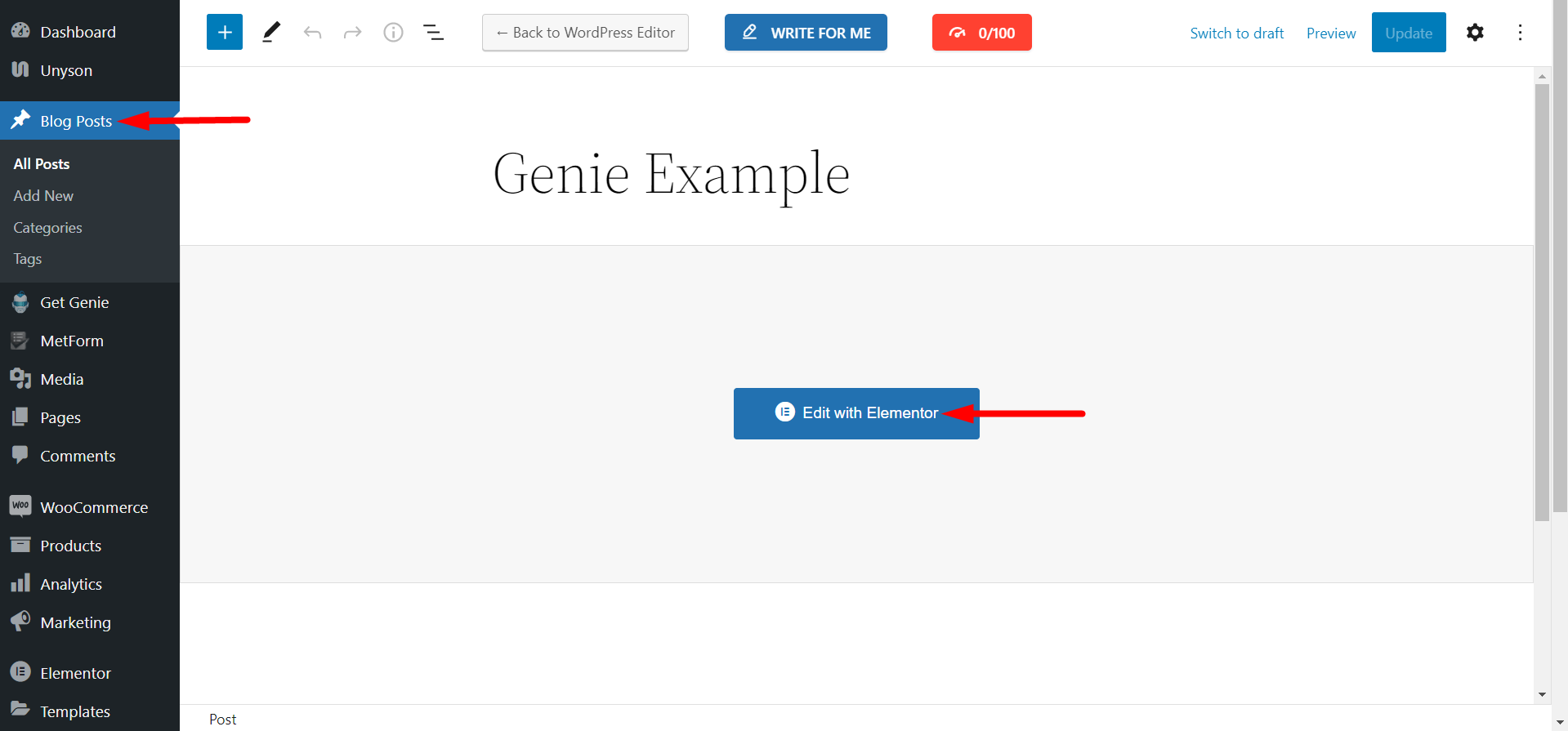Image resolution: width=1568 pixels, height=731 pixels.
Task: Toggle the settings gear sidebar
Action: pyautogui.click(x=1475, y=33)
